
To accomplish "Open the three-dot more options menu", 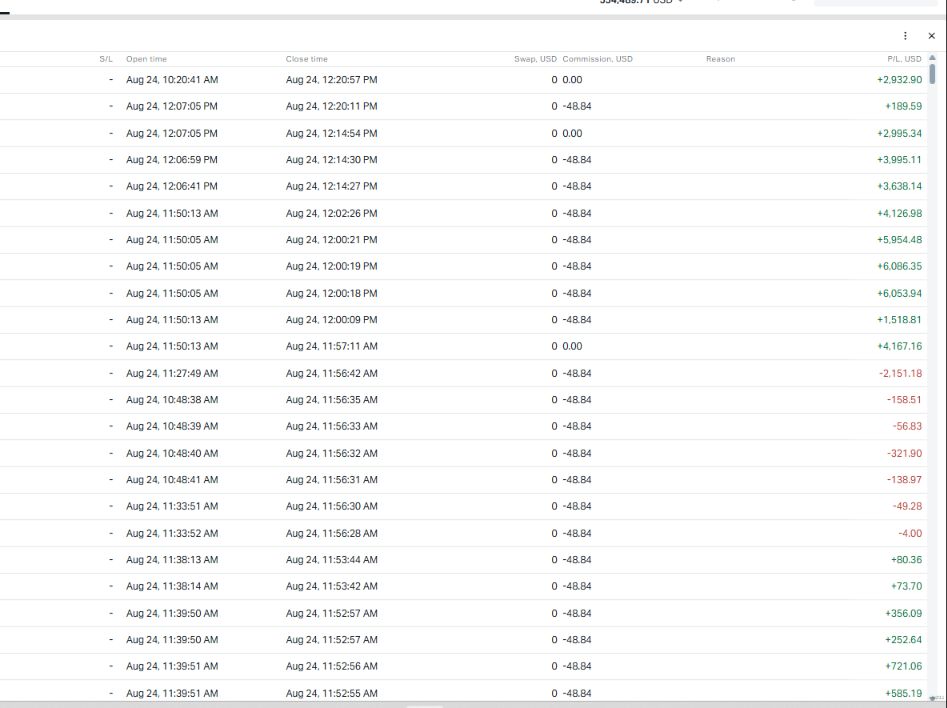I will point(905,36).
